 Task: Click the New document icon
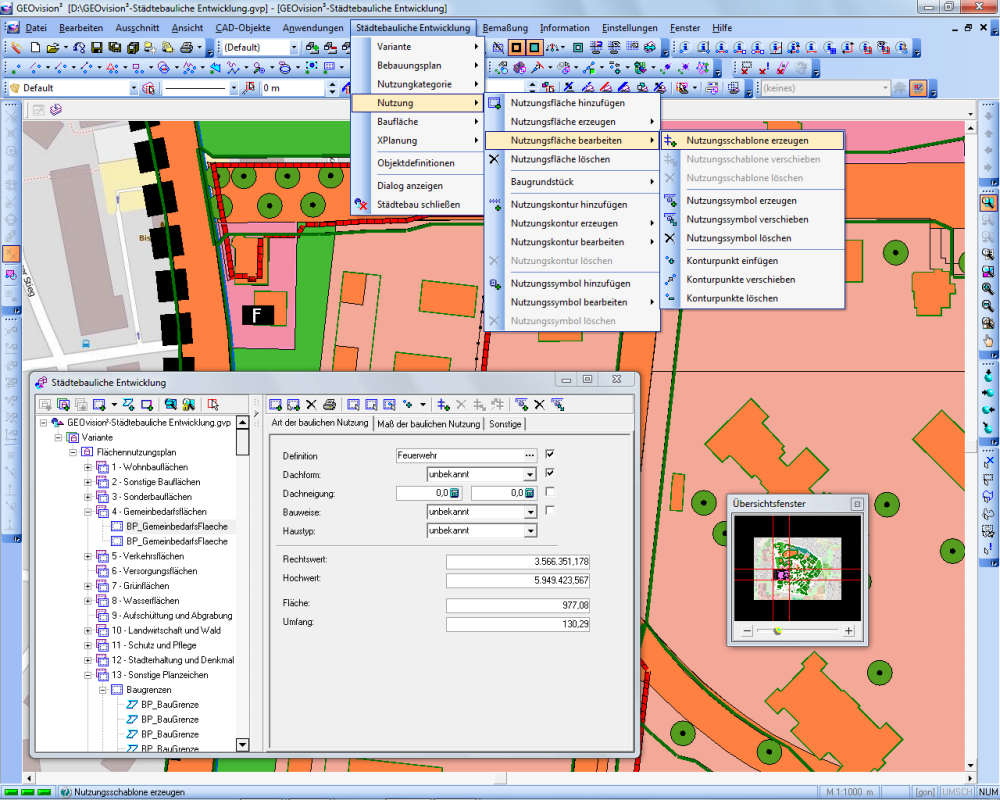coord(34,47)
